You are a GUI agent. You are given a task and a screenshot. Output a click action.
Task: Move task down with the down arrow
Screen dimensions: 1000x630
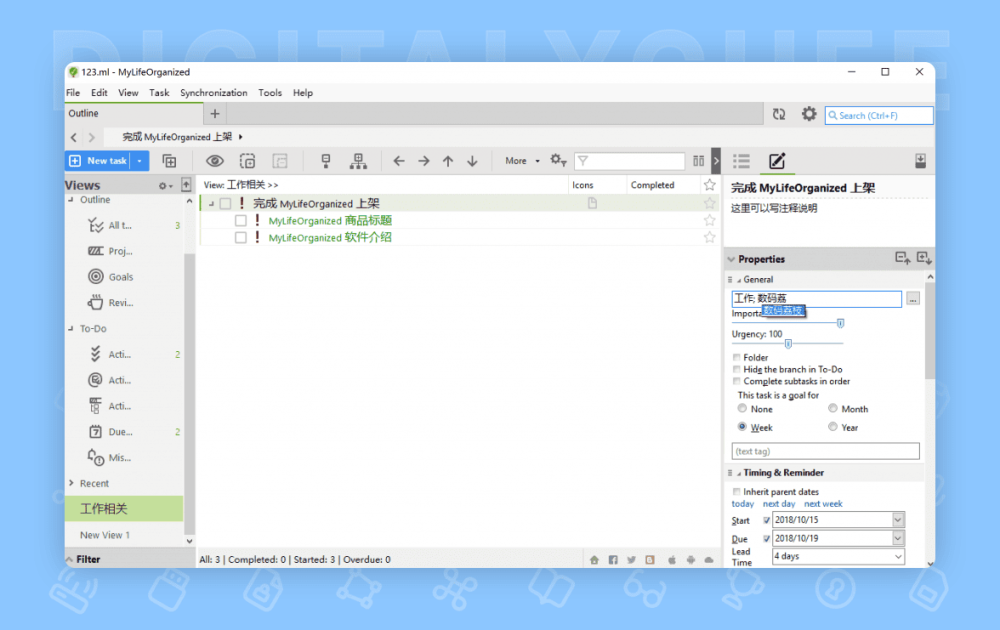472,161
